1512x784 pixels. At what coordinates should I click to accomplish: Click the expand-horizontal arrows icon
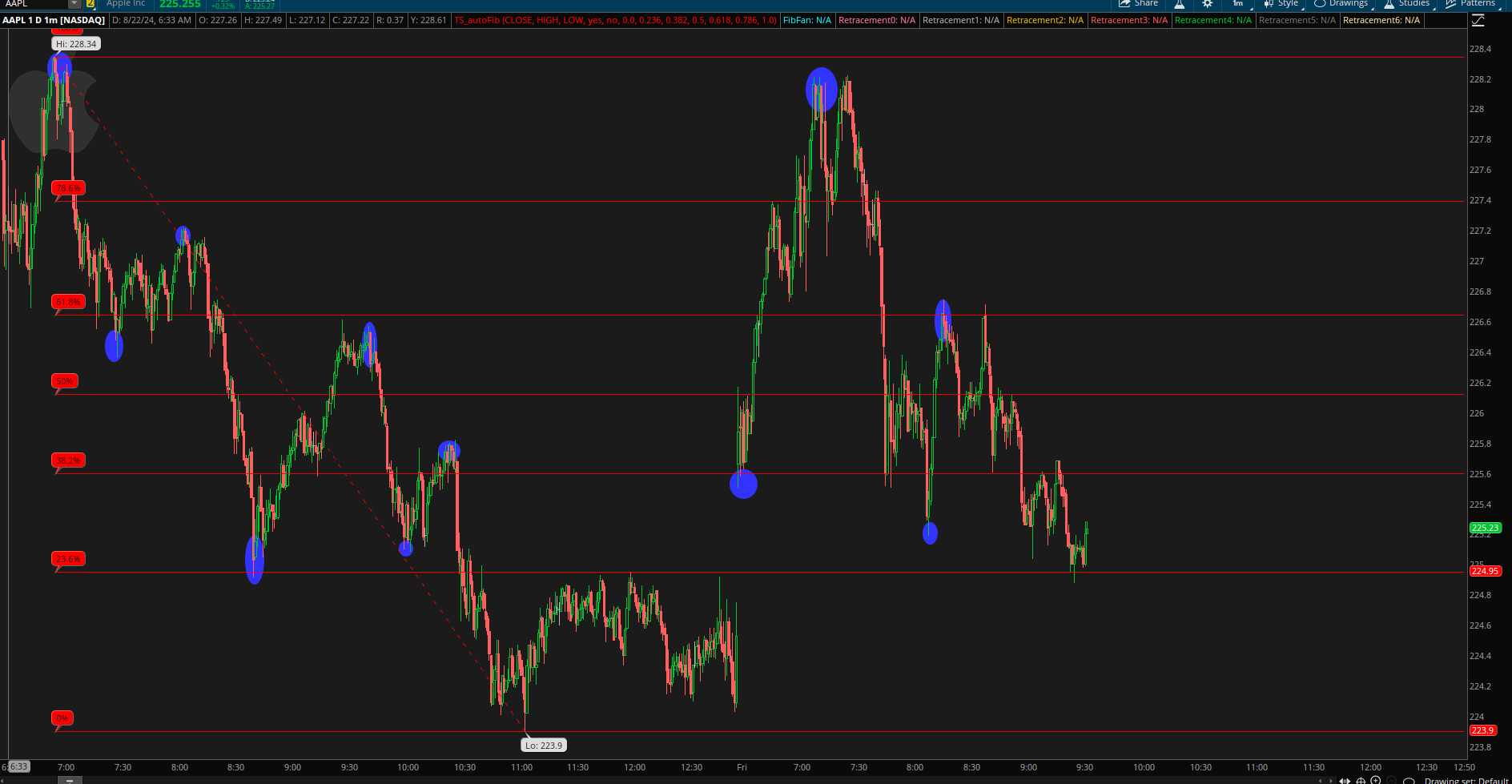point(1345,780)
